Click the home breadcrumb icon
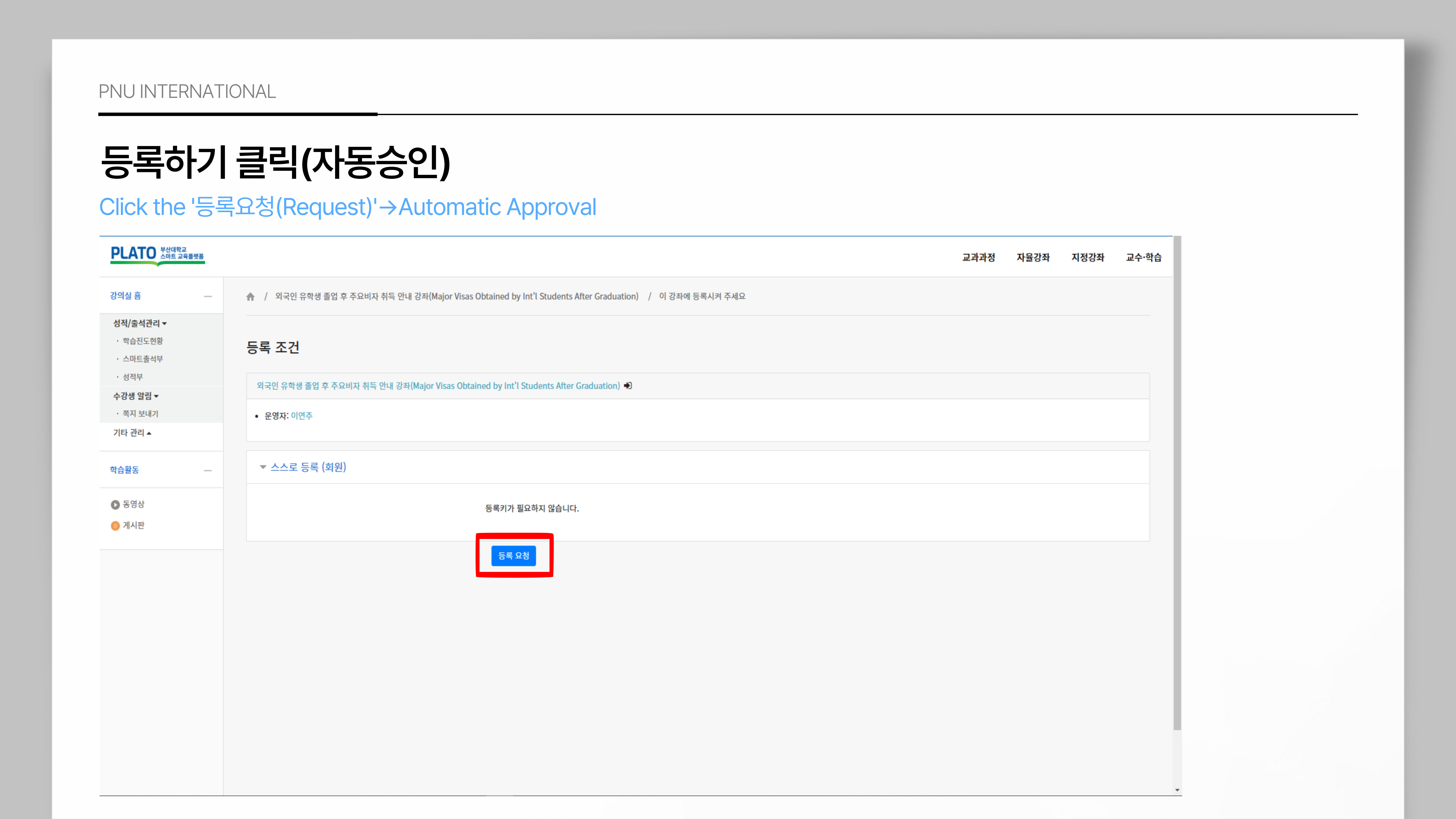This screenshot has width=1456, height=819. tap(250, 297)
